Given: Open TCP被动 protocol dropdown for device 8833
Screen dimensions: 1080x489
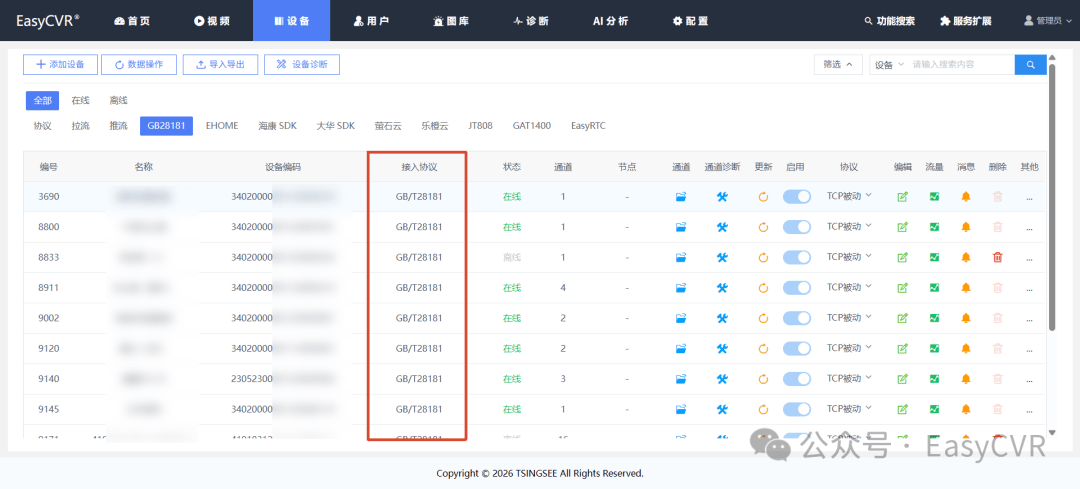Looking at the screenshot, I should tap(849, 257).
